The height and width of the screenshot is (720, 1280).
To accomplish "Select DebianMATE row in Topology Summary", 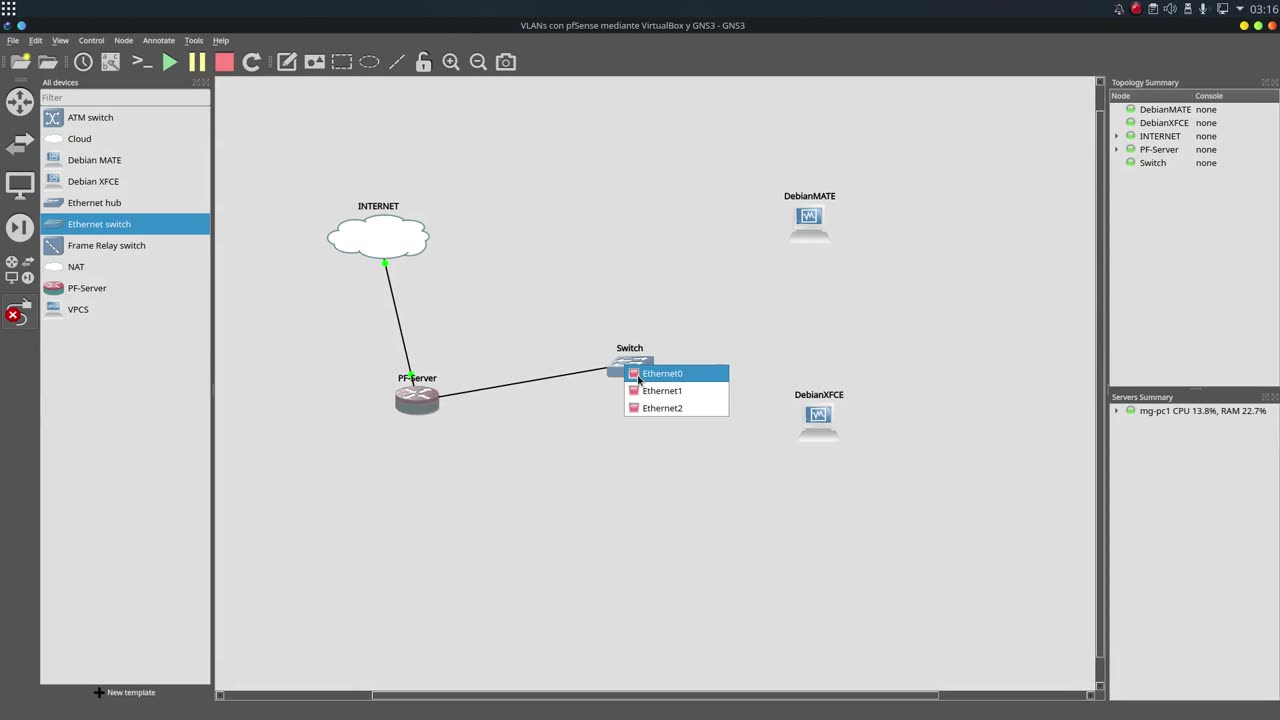I will (x=1194, y=109).
